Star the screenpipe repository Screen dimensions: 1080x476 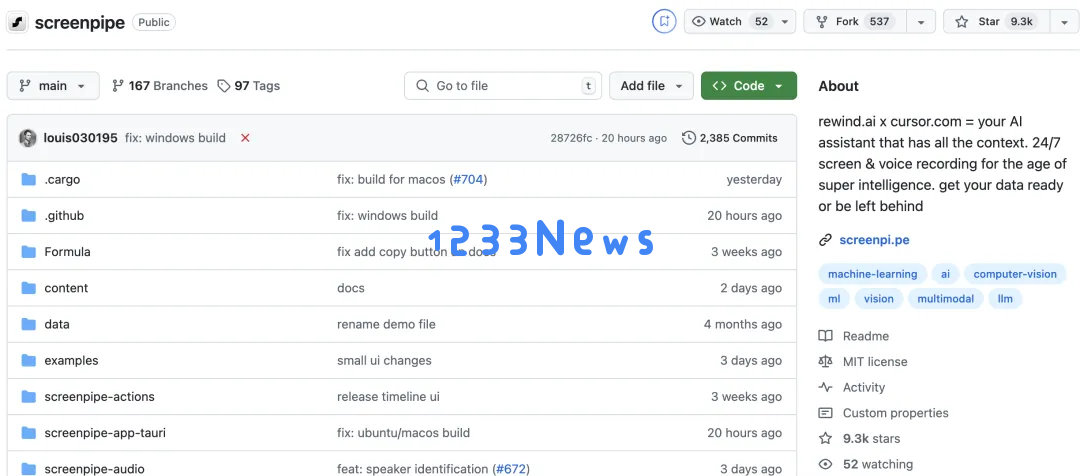pos(996,21)
